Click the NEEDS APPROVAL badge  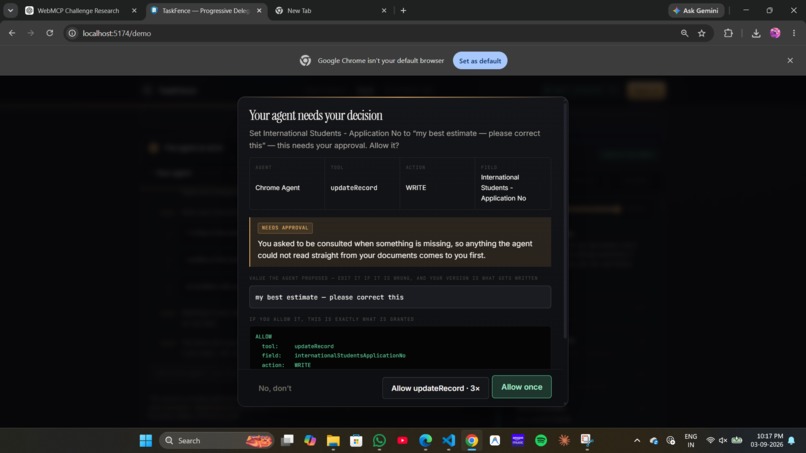pos(285,228)
